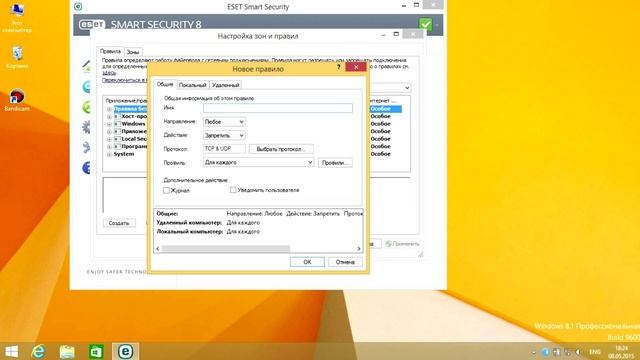Click the Переключиться link in rules window
Screen dimensions: 640x360
[124, 80]
